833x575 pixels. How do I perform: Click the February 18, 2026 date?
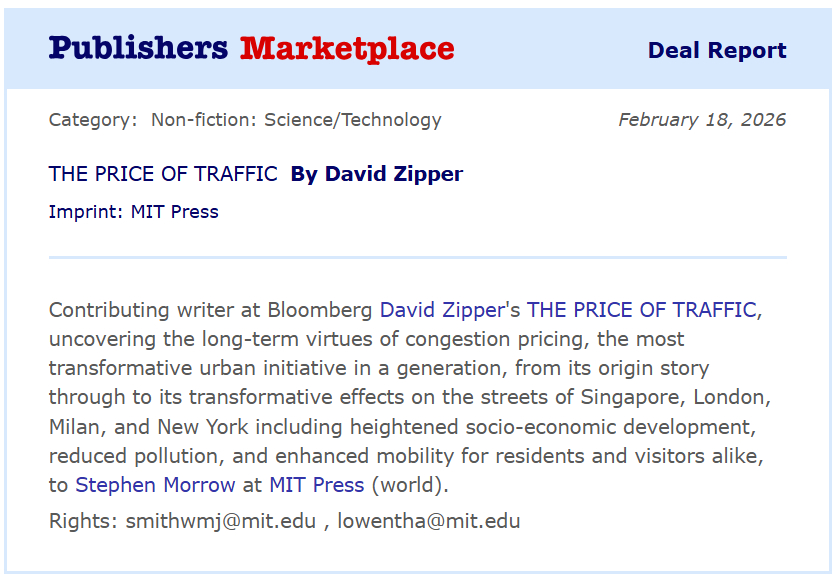tap(701, 120)
